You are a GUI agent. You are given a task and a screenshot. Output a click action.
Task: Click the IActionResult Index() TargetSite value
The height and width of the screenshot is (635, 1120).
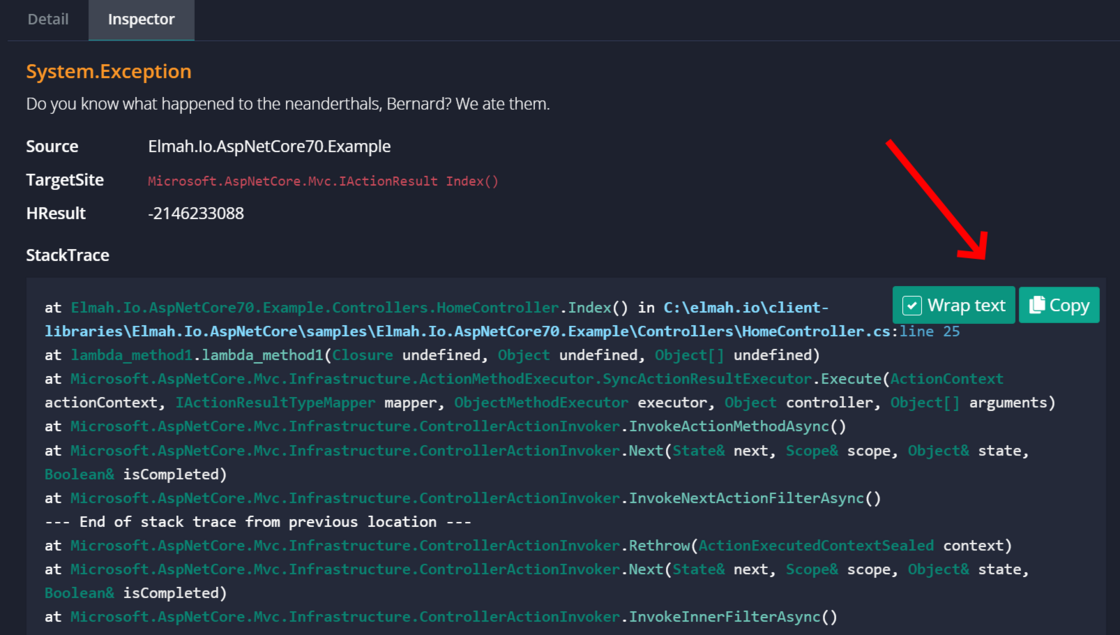323,181
